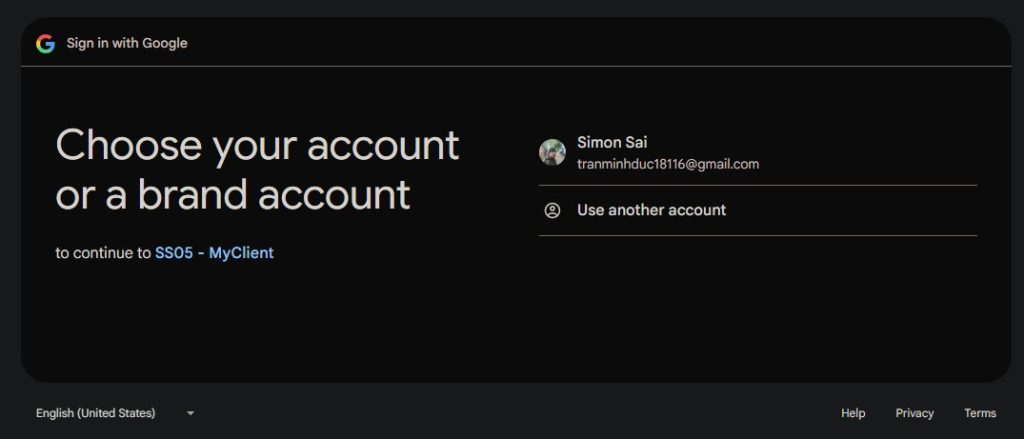1024x439 pixels.
Task: Click the word or in the heading
Action: click(72, 194)
